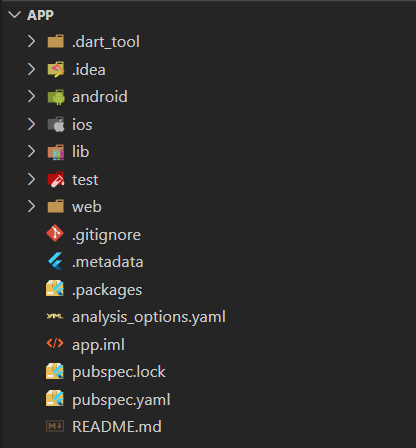Select the test folder name
The image size is (416, 448).
tap(85, 180)
